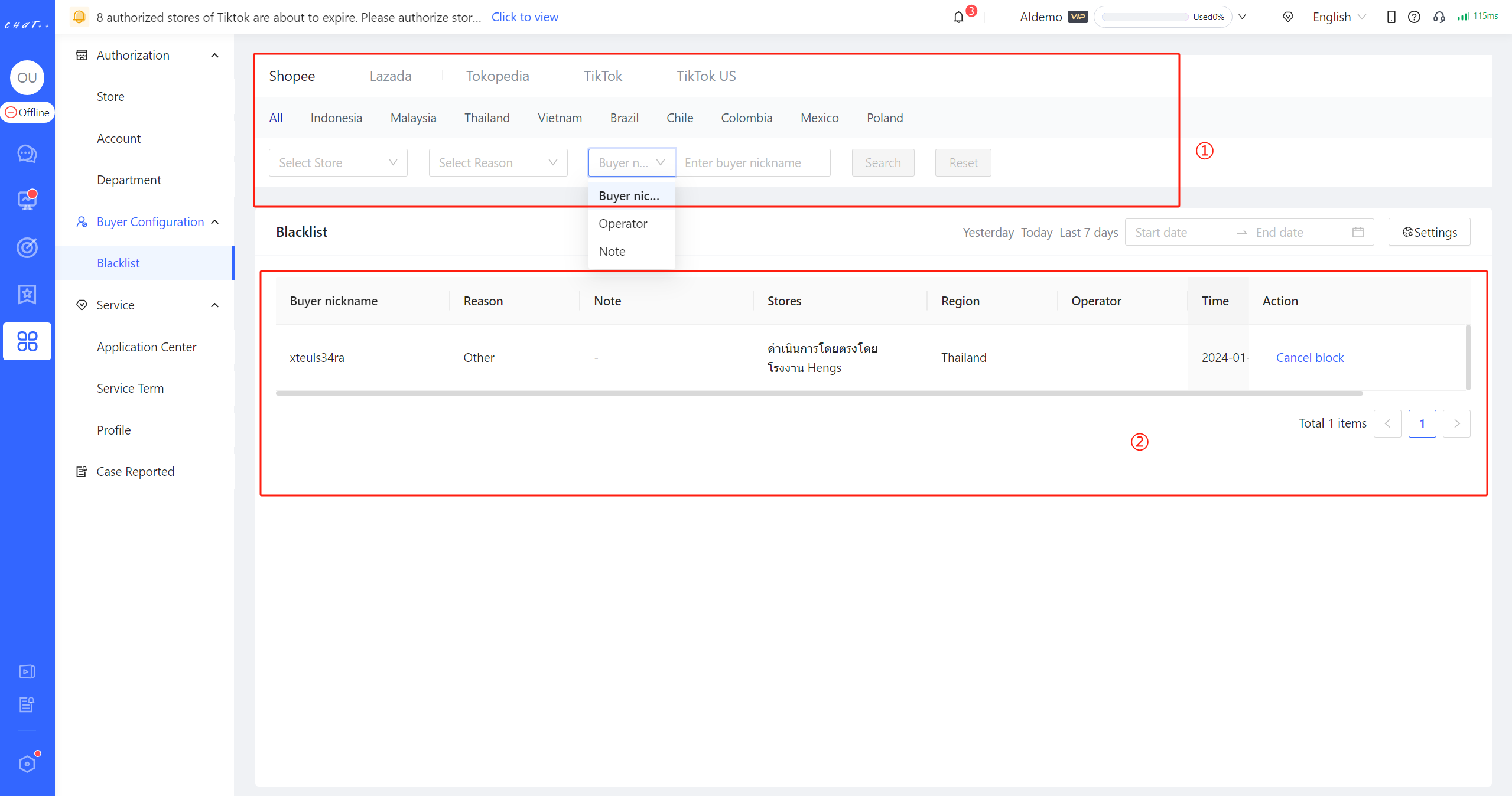
Task: Switch to the Tokopedia platform tab
Action: (498, 76)
